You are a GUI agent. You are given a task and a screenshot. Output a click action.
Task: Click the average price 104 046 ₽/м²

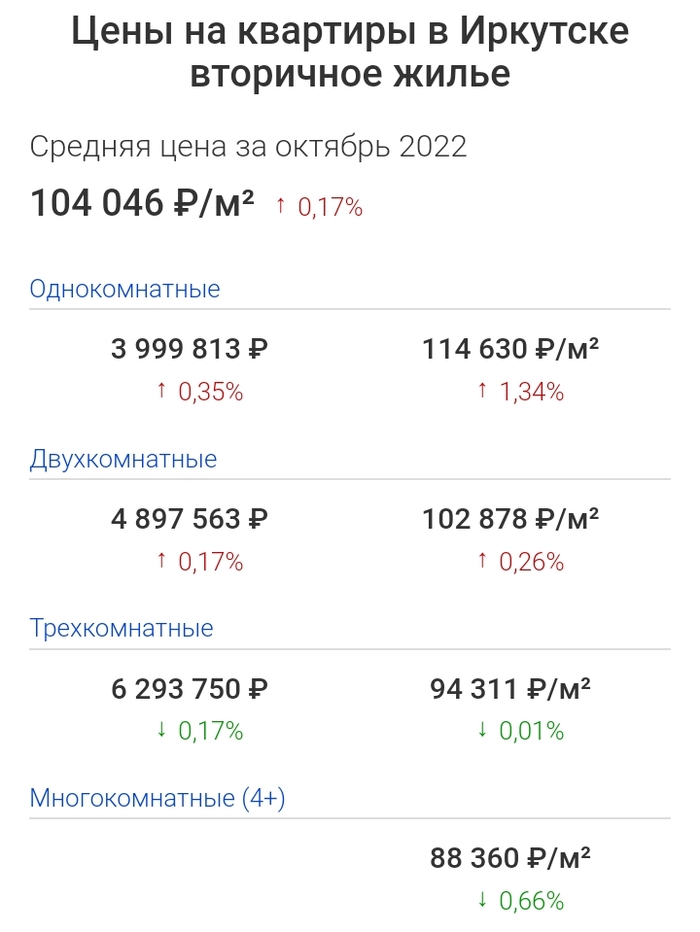click(142, 204)
